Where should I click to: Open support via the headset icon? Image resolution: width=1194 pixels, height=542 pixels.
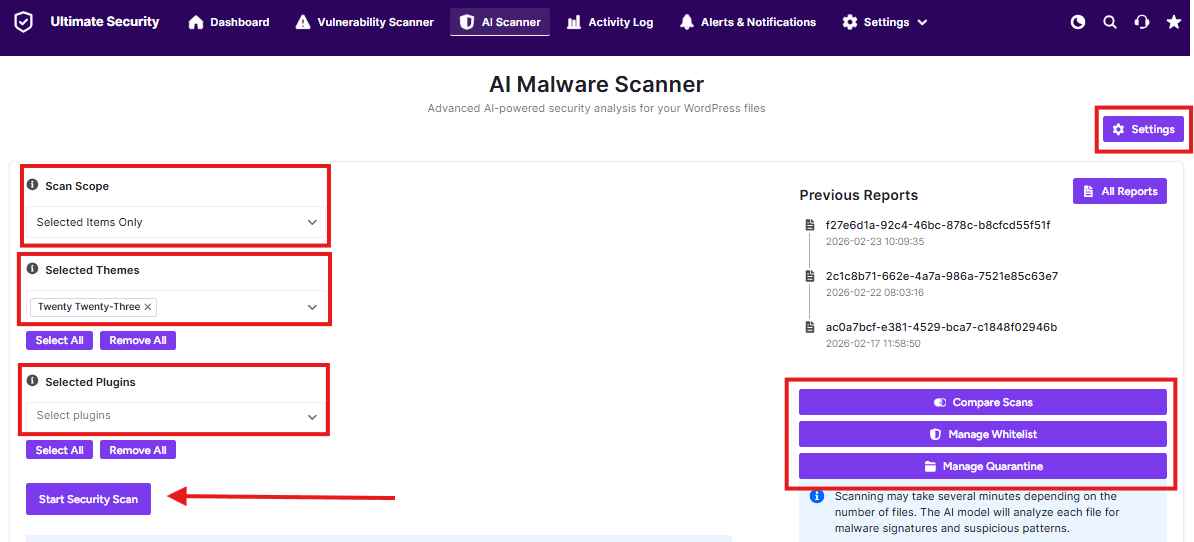1141,22
